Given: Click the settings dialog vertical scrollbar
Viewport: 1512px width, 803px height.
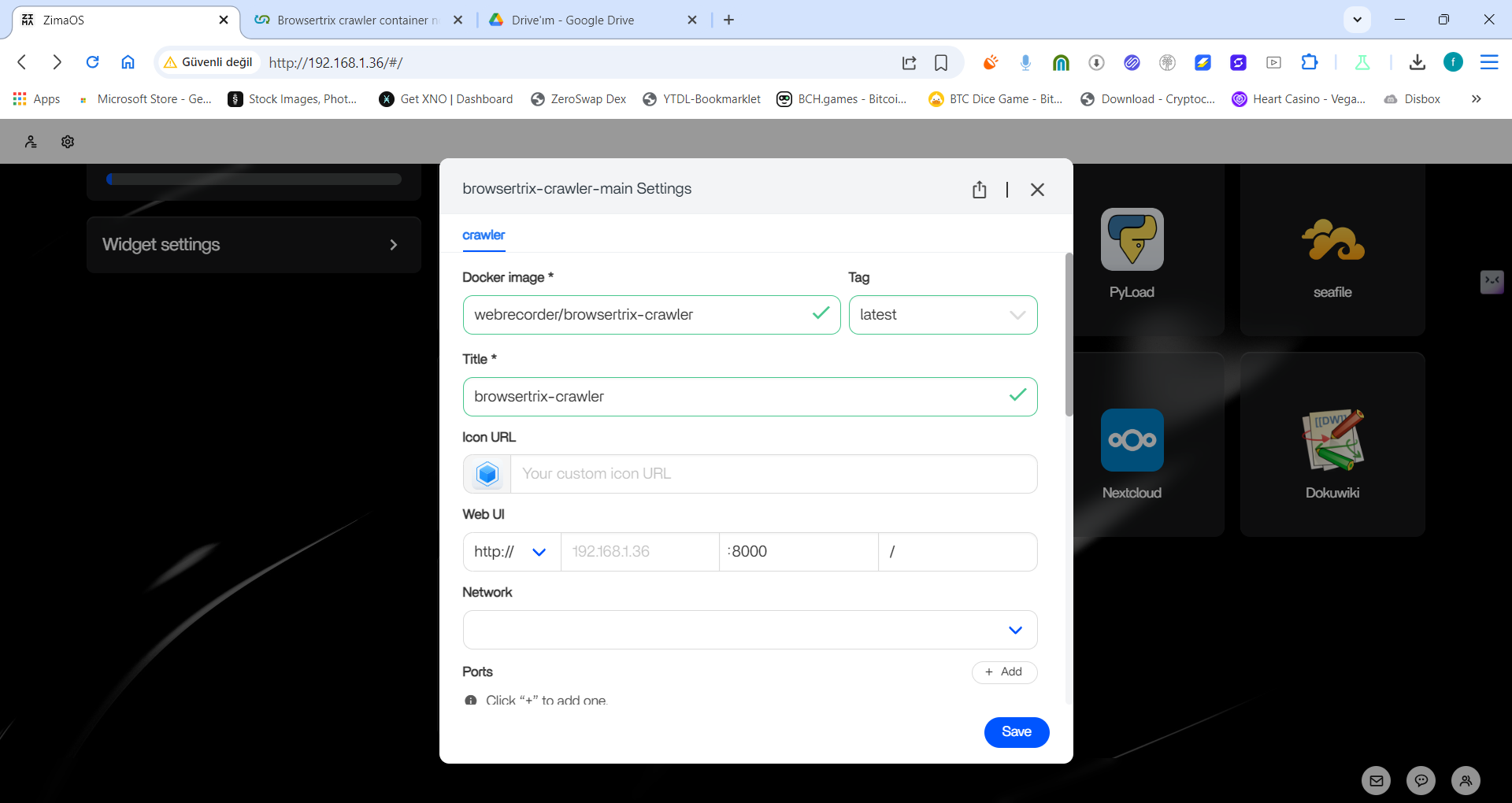Looking at the screenshot, I should (1069, 335).
